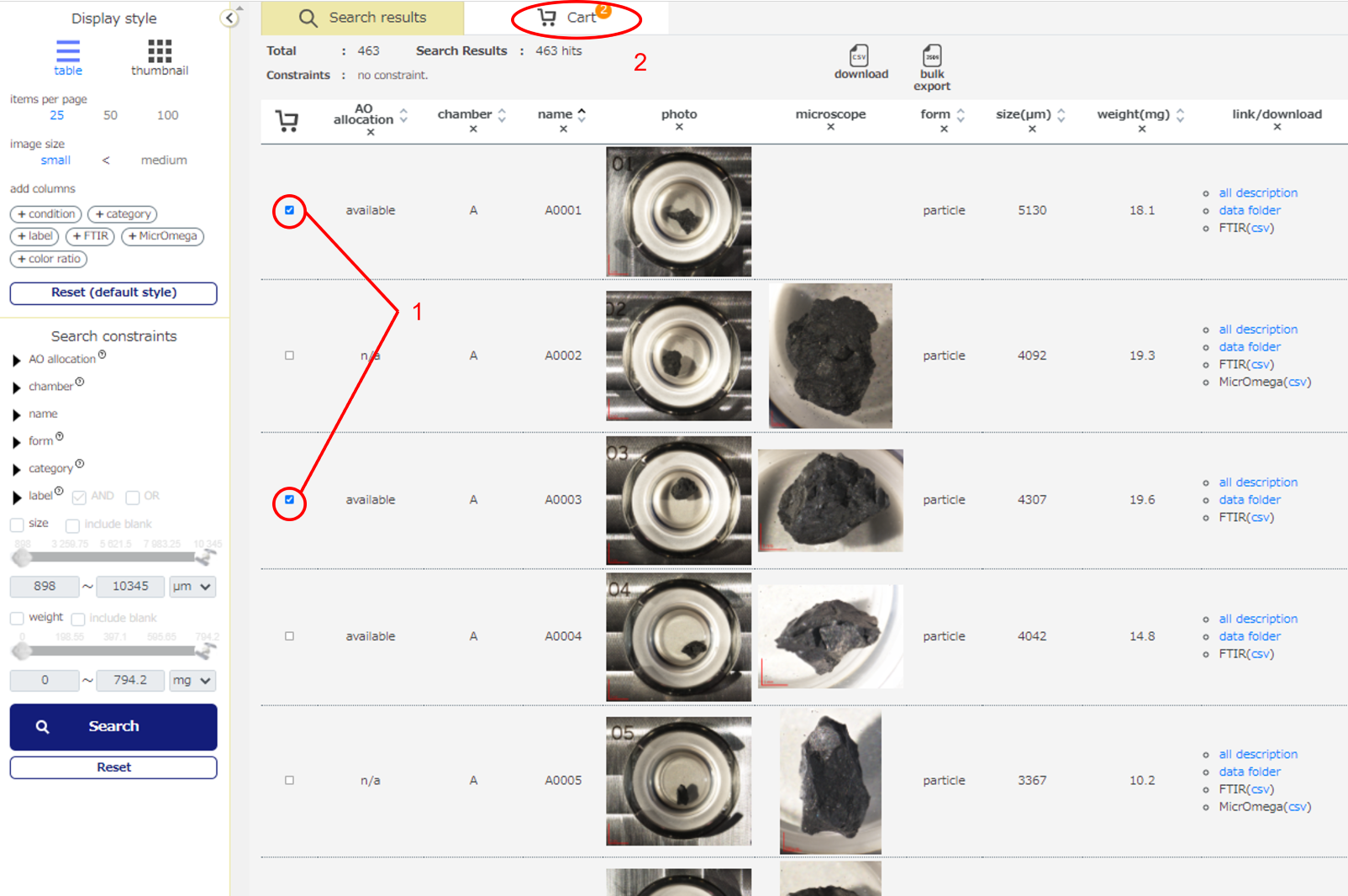1348x896 pixels.
Task: Switch to table display style
Action: point(67,57)
